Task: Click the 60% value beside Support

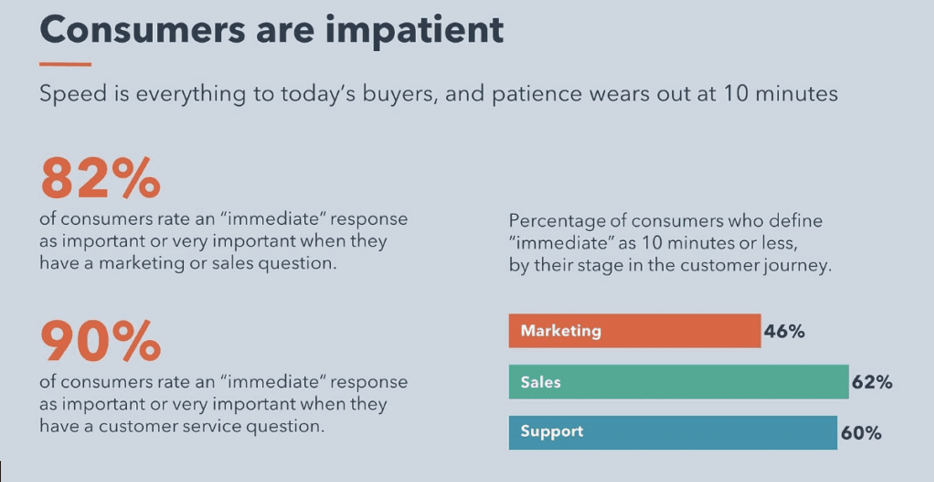Action: (x=860, y=433)
